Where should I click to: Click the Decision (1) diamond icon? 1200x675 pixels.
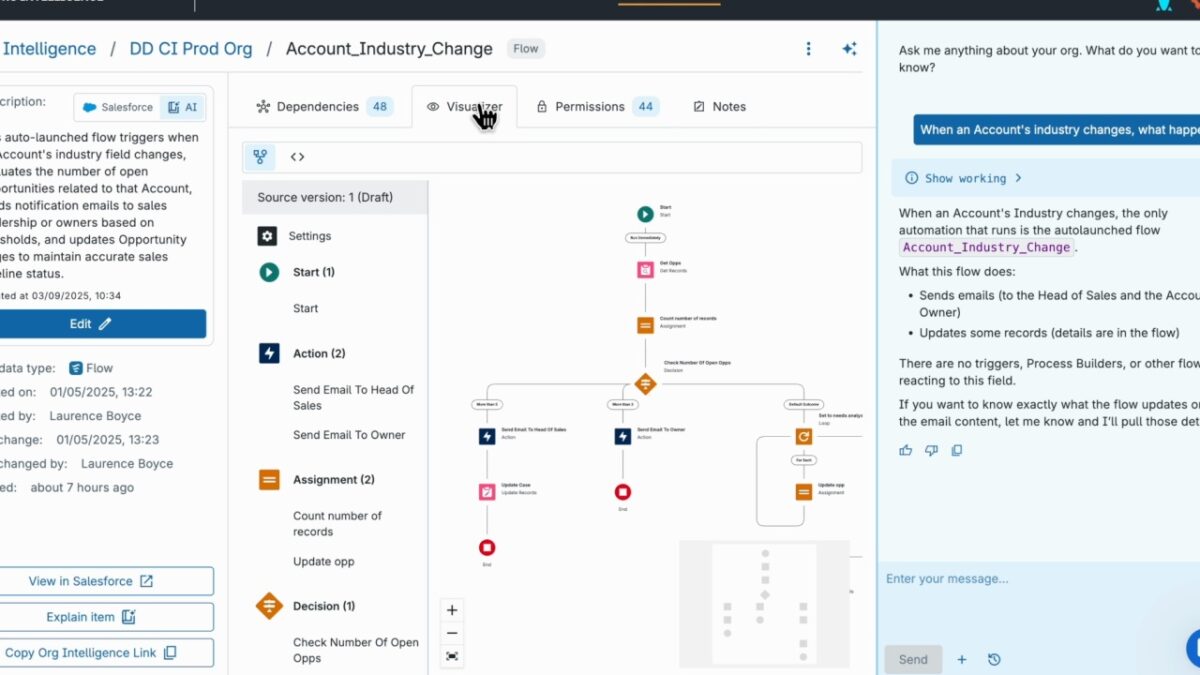point(269,606)
